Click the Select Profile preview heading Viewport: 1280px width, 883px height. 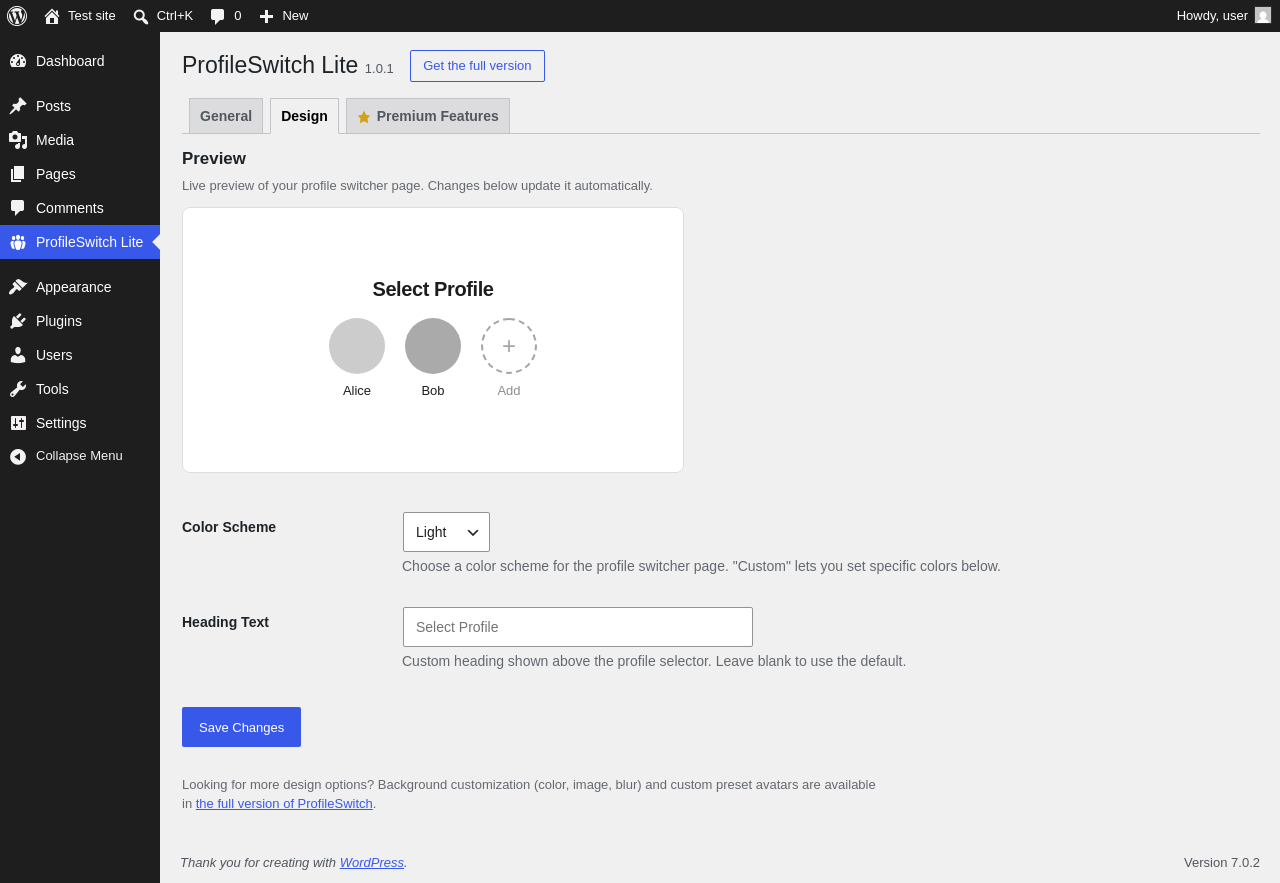click(433, 289)
